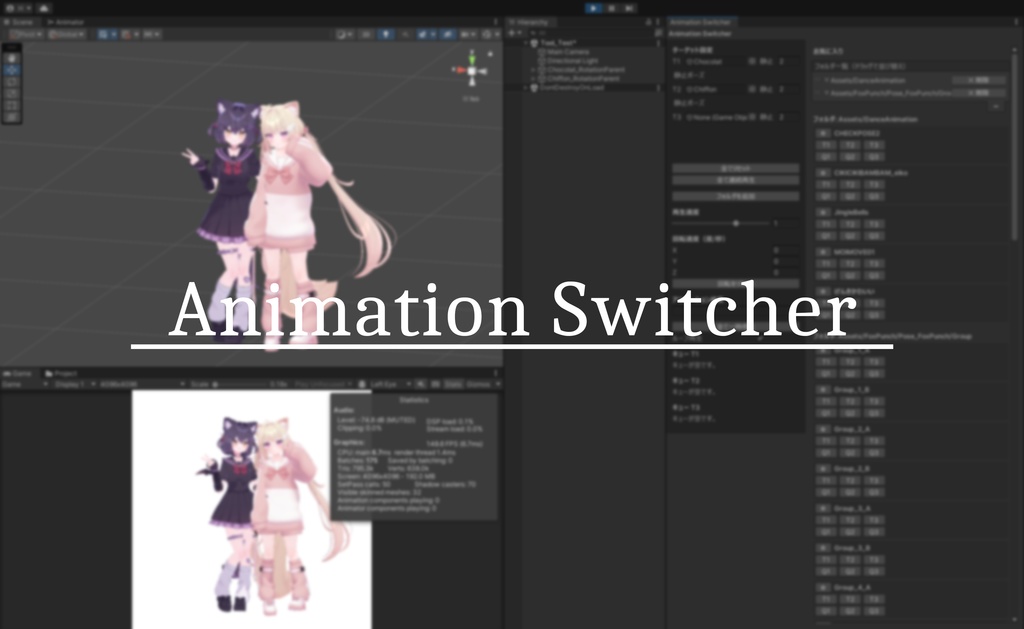The width and height of the screenshot is (1024, 629).
Task: Collapse the Test_Test scene in Hierarchy
Action: pyautogui.click(x=526, y=42)
